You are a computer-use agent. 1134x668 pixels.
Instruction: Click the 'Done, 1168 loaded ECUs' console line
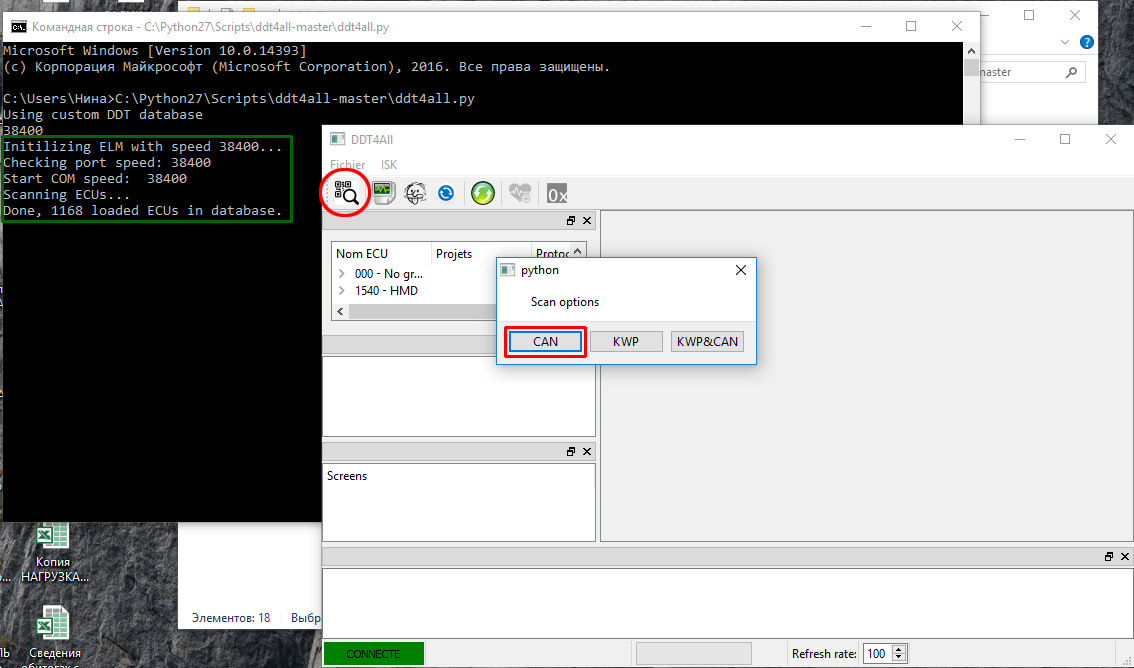coord(142,210)
